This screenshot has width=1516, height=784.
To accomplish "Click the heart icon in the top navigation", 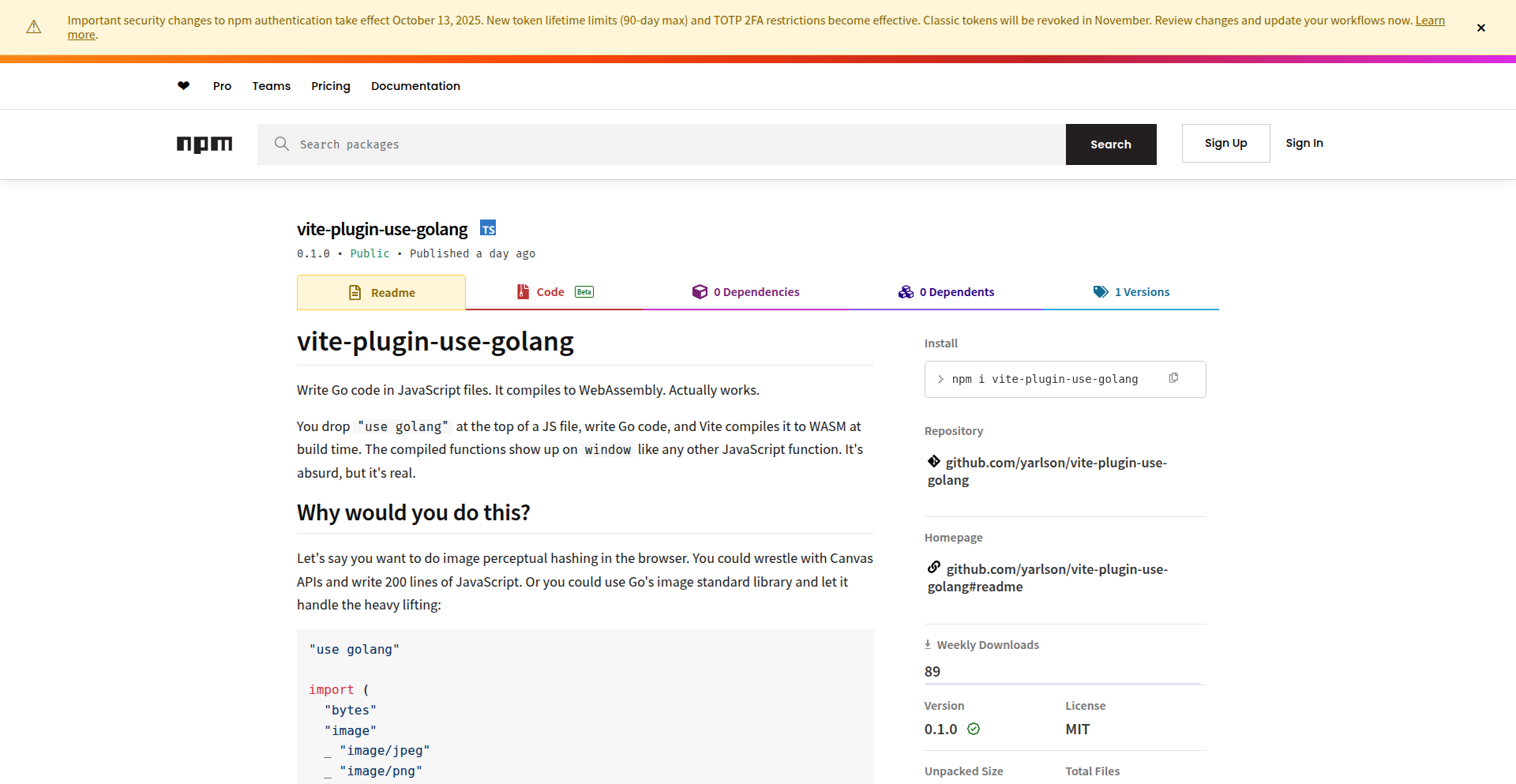I will [183, 85].
